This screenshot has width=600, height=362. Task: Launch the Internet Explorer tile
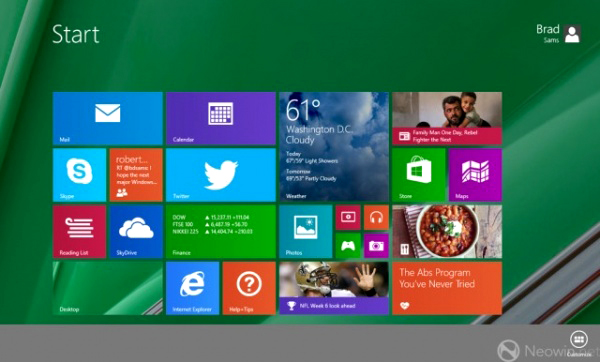(192, 288)
